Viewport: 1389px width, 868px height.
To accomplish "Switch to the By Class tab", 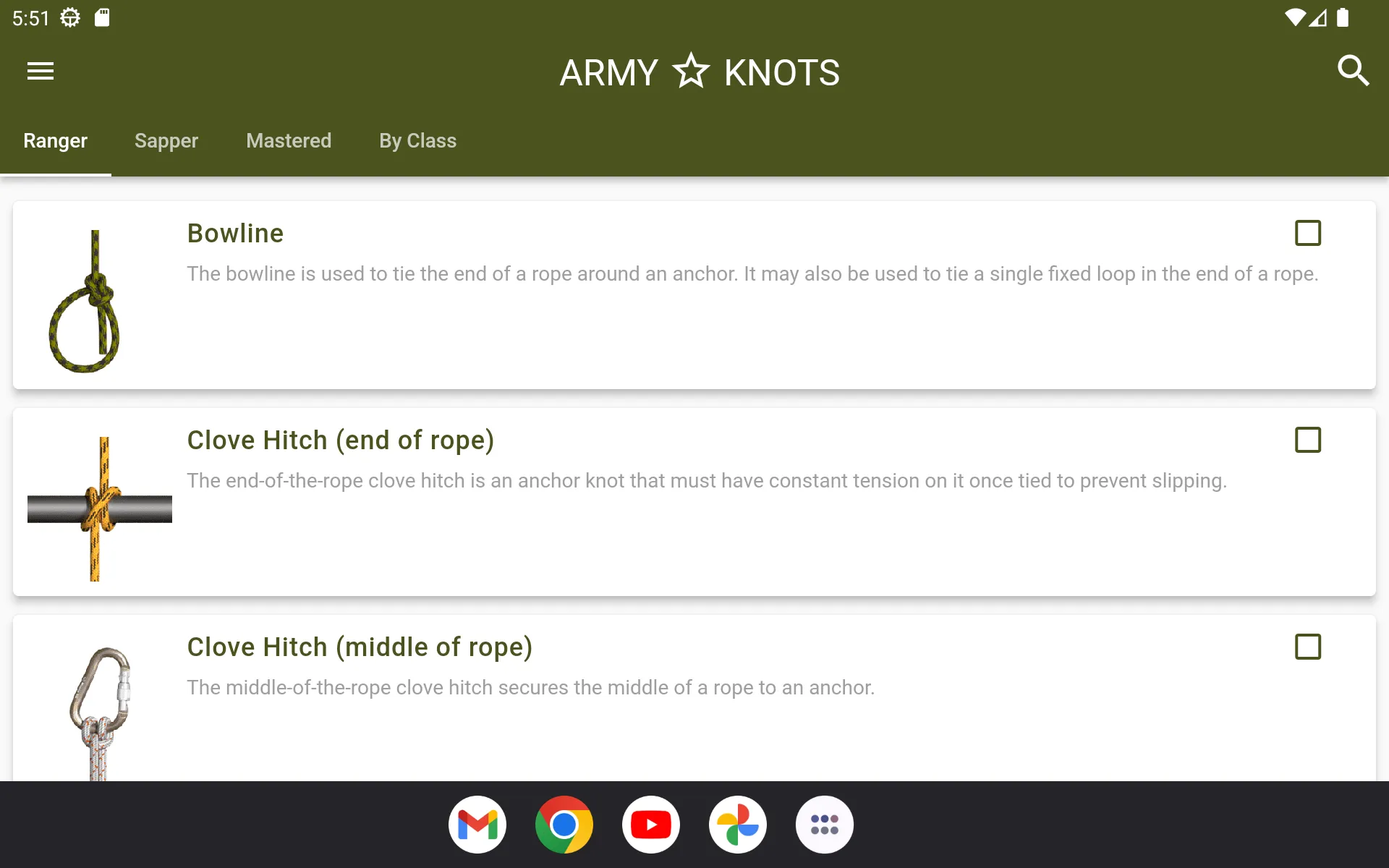I will (417, 140).
